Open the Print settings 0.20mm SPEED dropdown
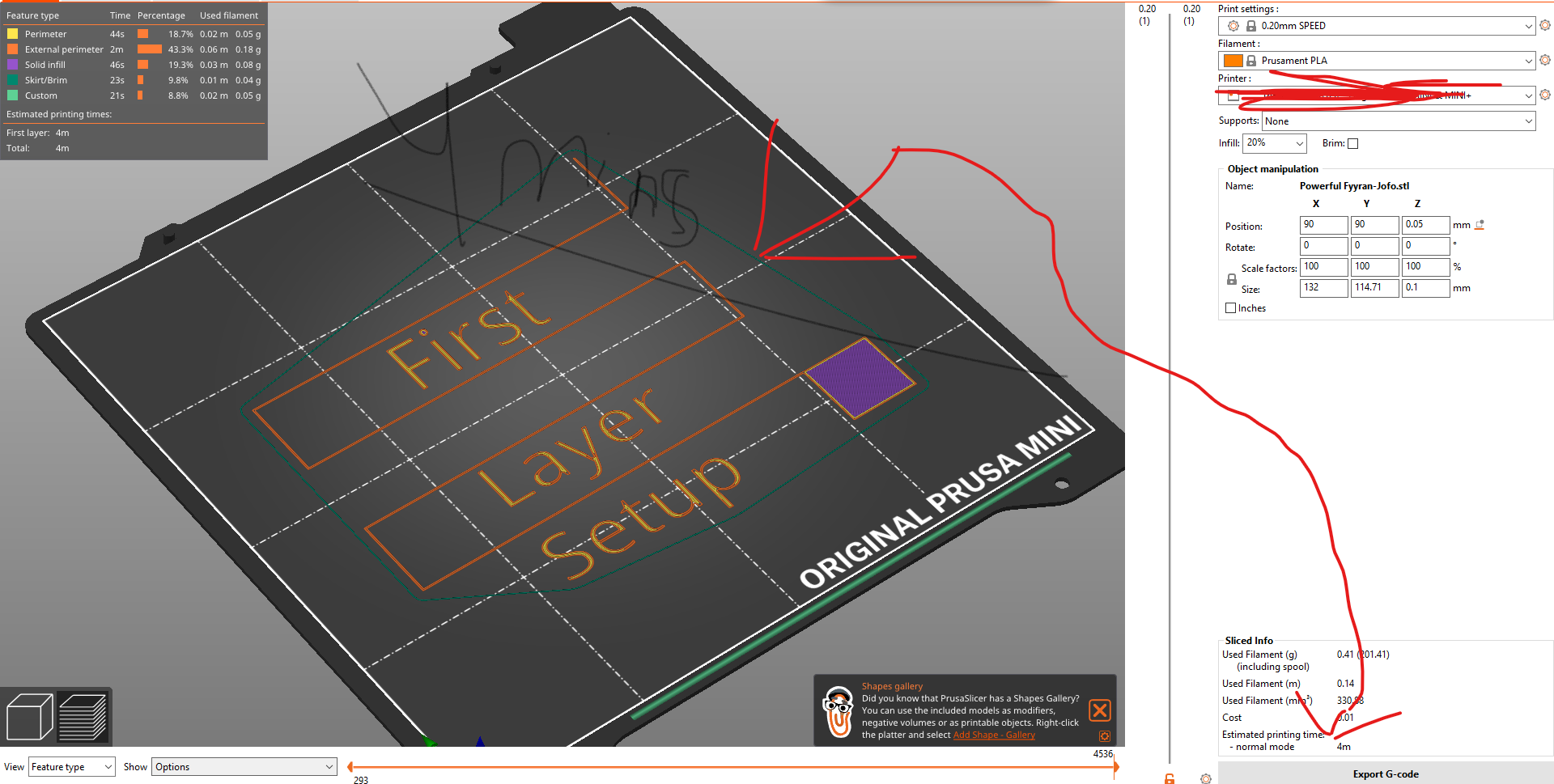The width and height of the screenshot is (1554, 784). 1377,26
